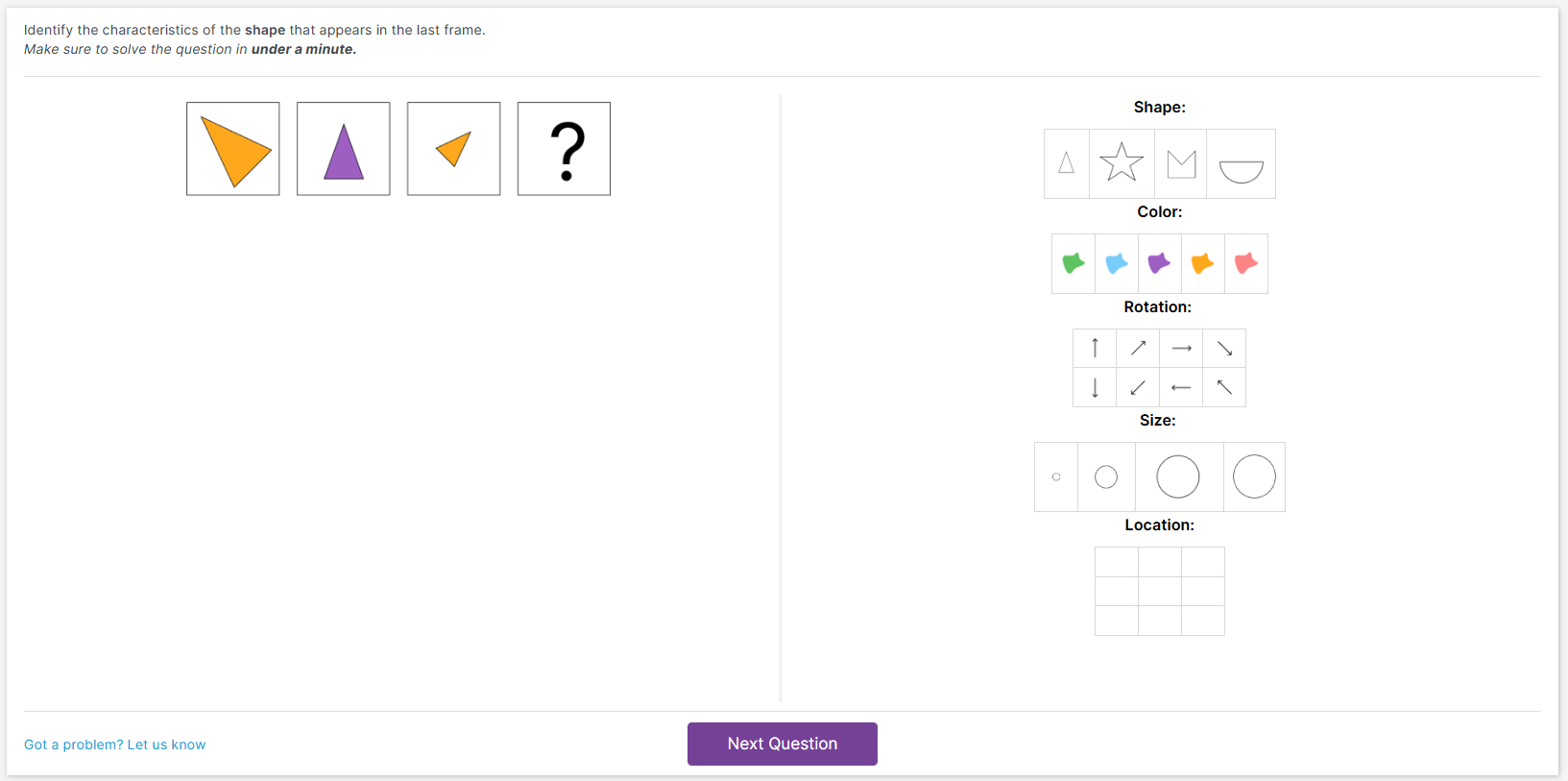Choose the purple color swatch
1568x781 pixels.
point(1160,263)
